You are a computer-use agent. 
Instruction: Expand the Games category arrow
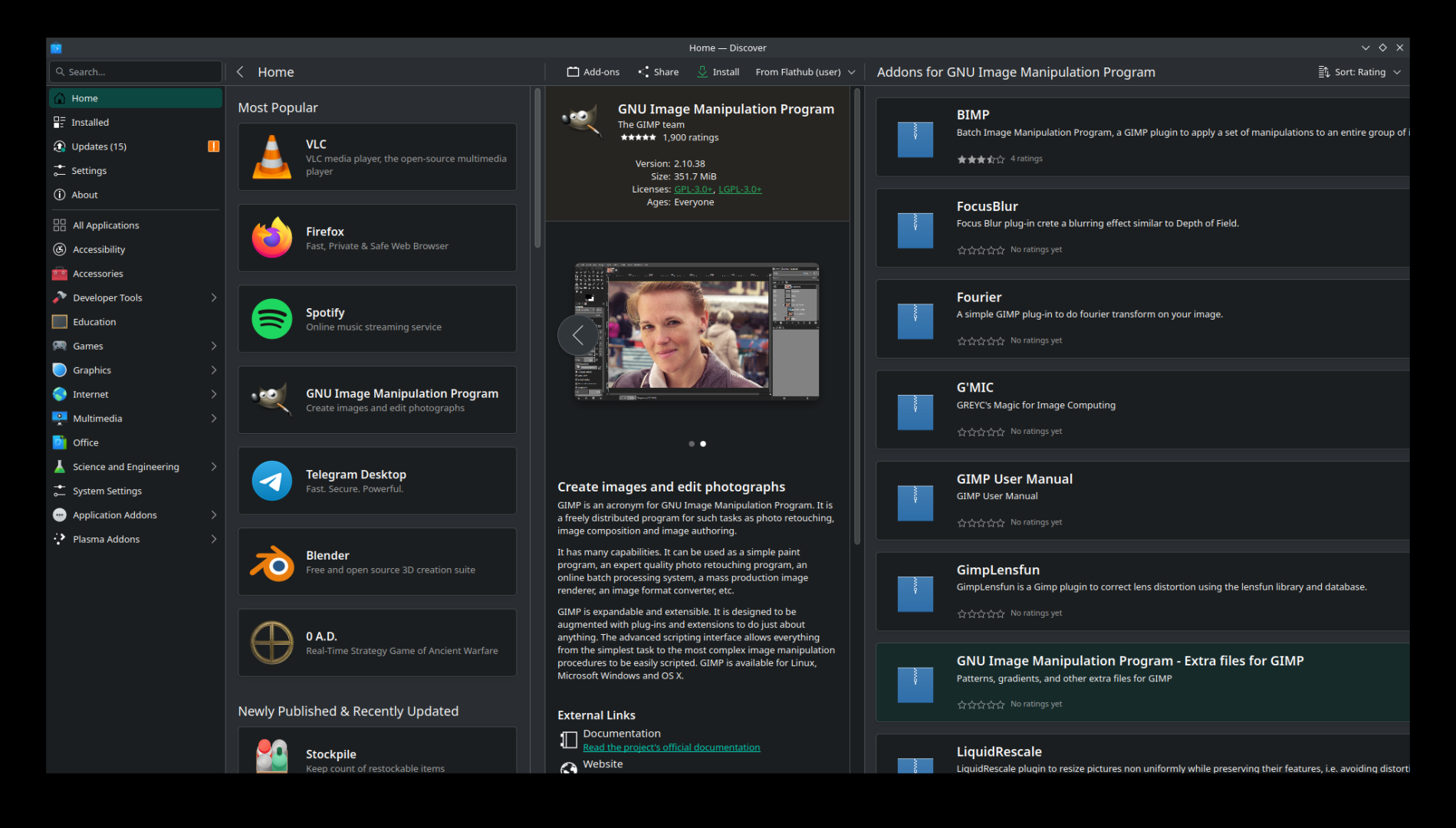point(214,346)
